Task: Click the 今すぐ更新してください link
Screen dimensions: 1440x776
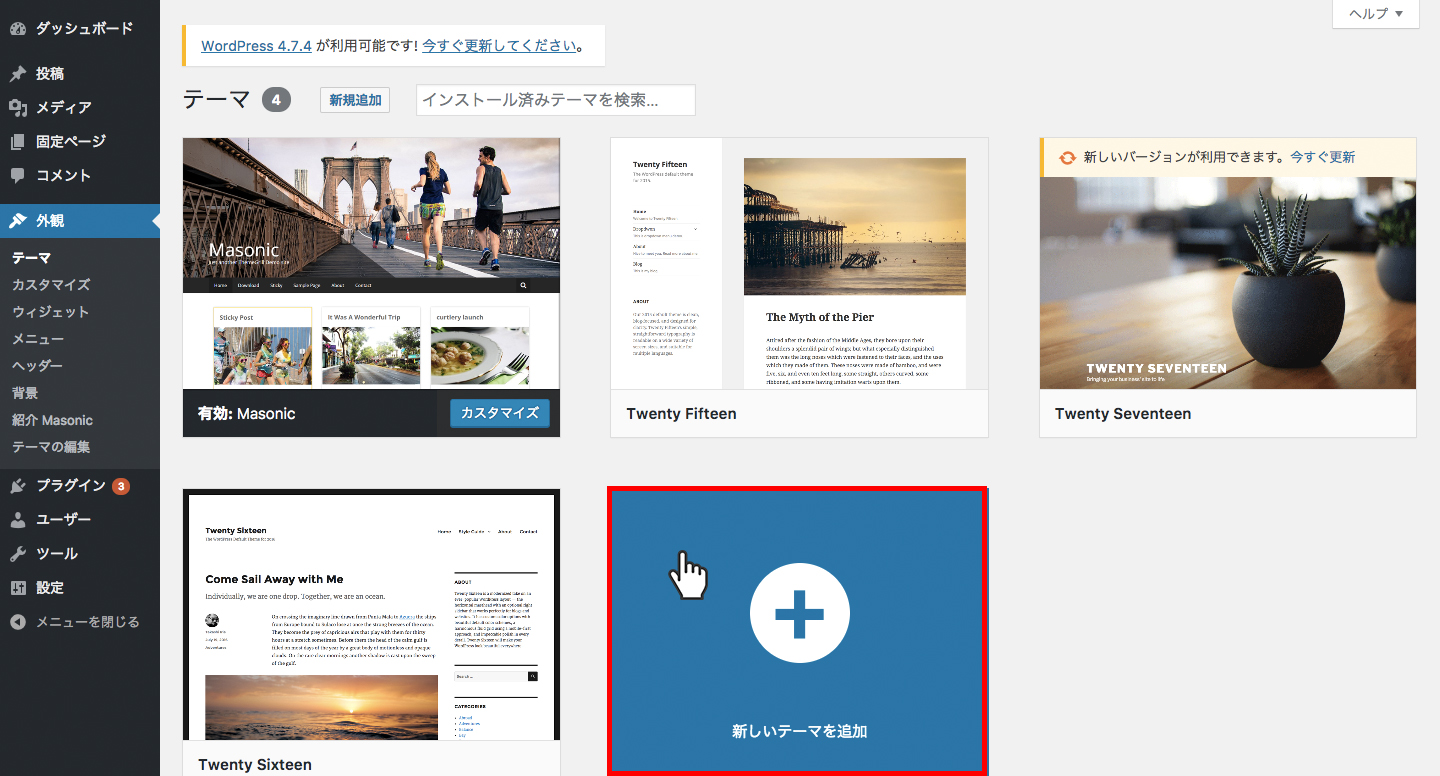Action: tap(500, 46)
